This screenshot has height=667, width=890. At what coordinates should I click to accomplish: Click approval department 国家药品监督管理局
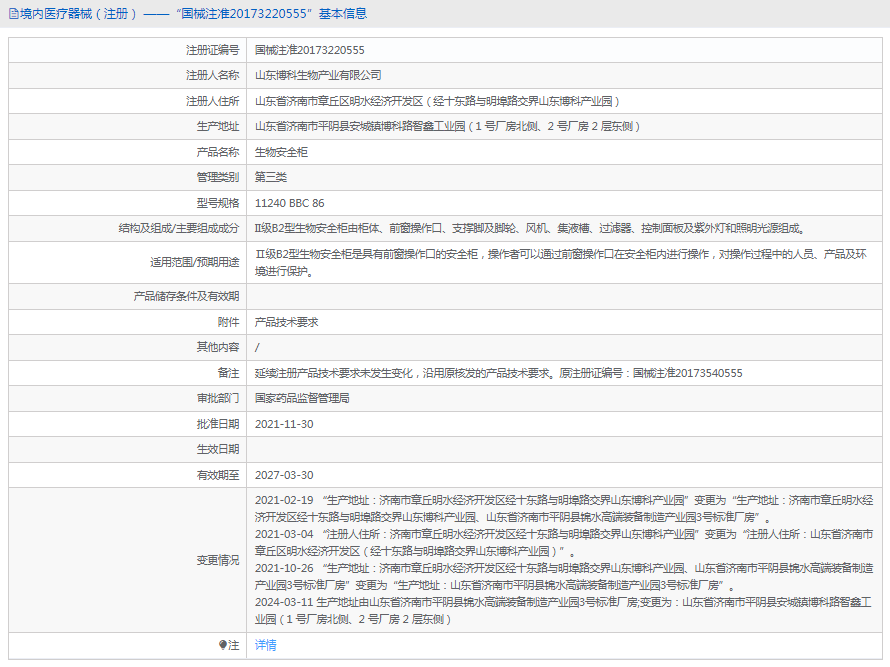tap(302, 398)
